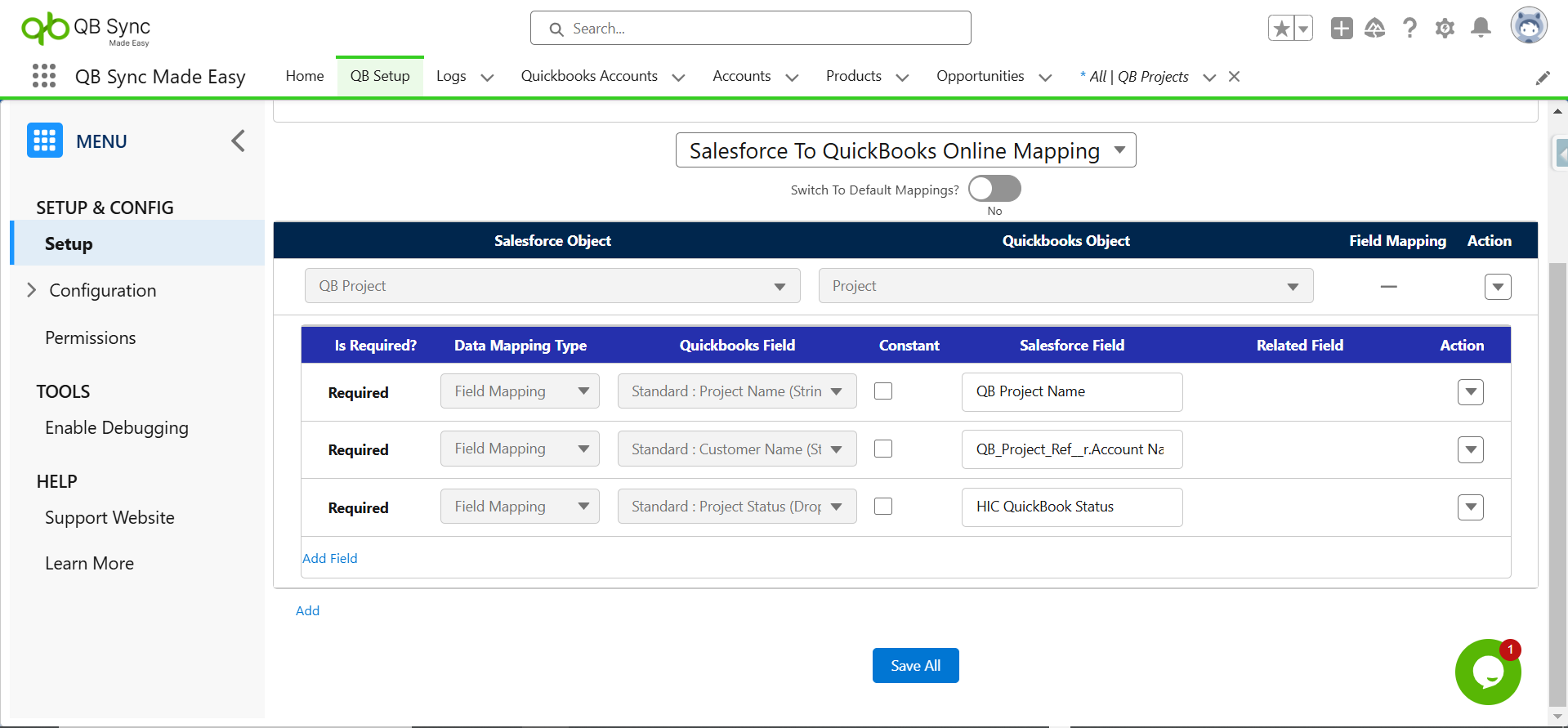Viewport: 1568px width, 728px height.
Task: Switch to the All | QB Projects tab
Action: pyautogui.click(x=1134, y=76)
